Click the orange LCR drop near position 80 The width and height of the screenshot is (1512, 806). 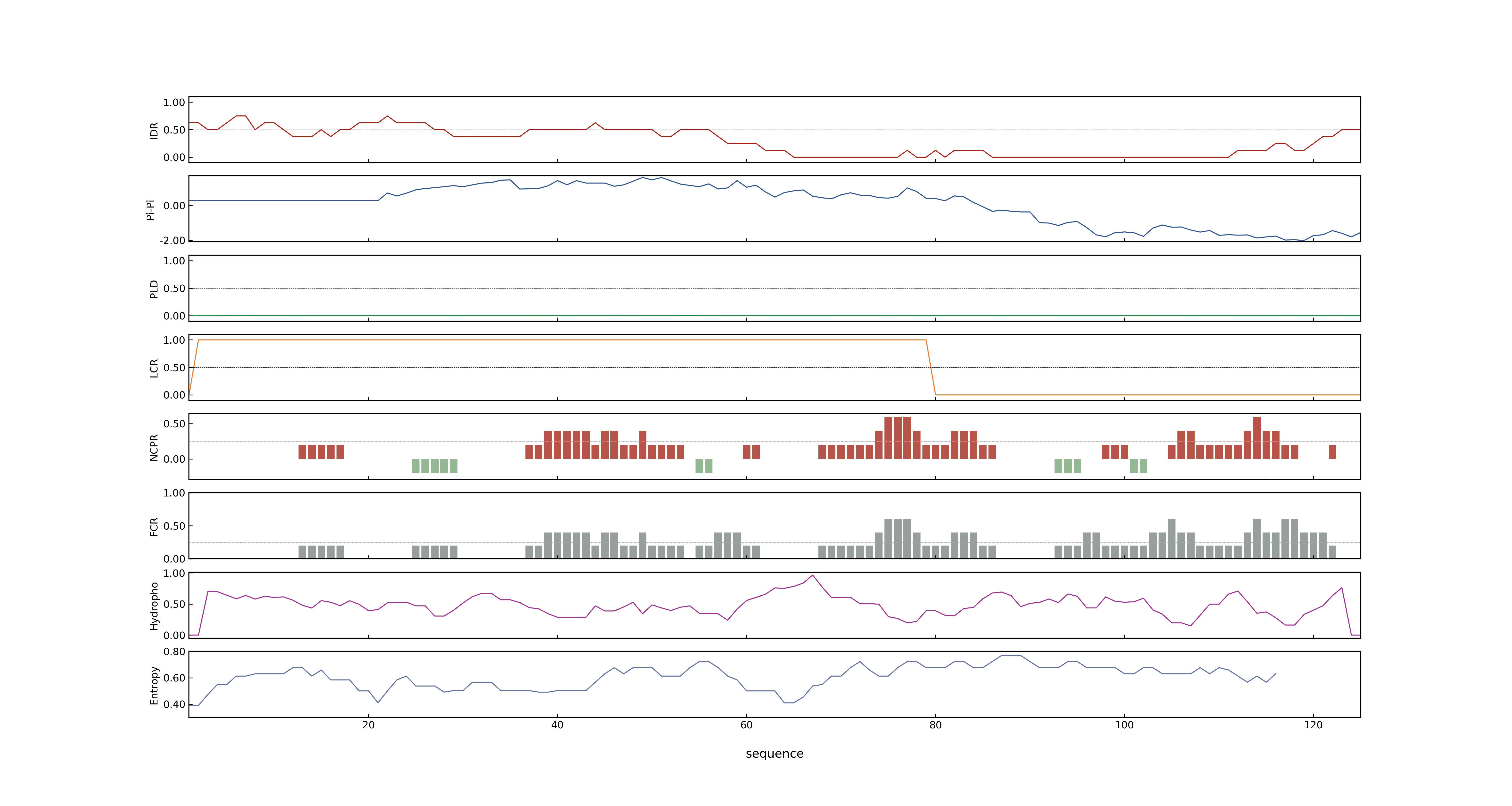pos(931,367)
